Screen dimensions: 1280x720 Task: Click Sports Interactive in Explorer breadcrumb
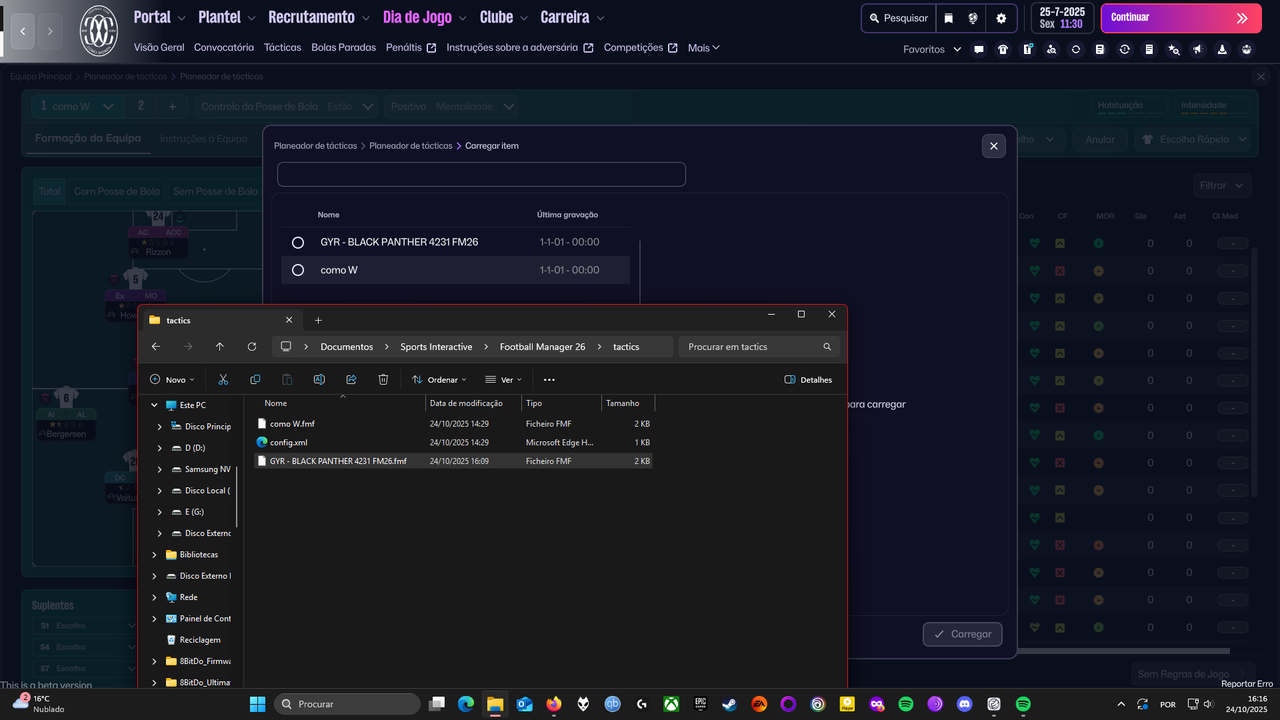436,347
